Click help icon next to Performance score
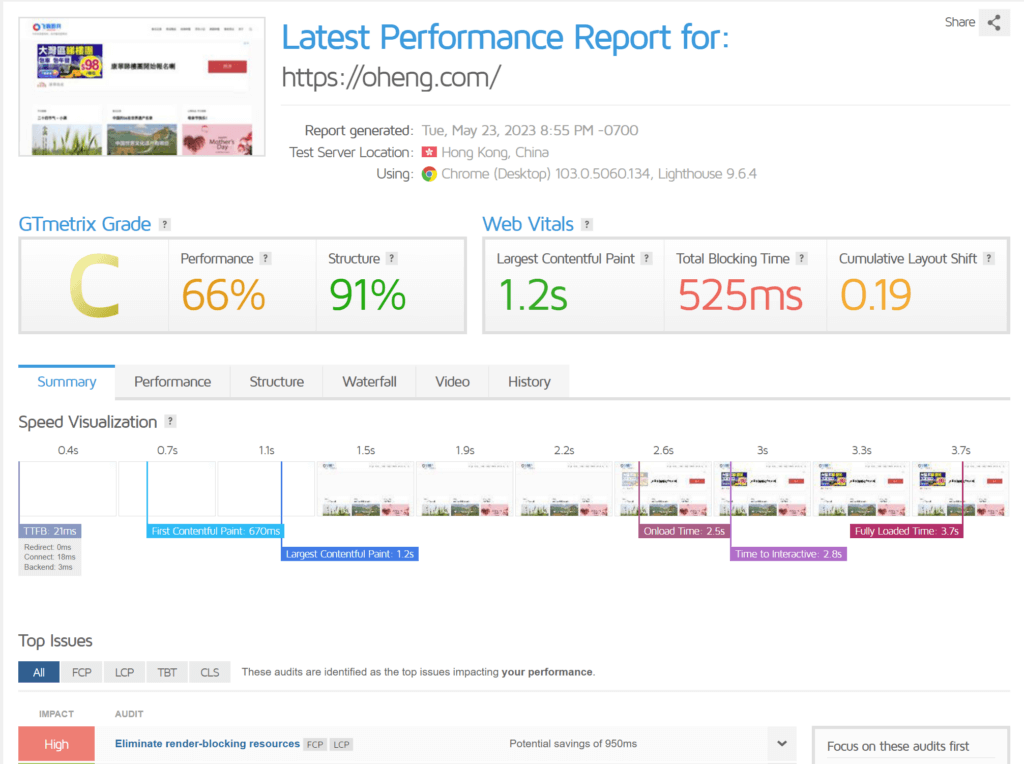The height and width of the screenshot is (764, 1024). coord(266,259)
